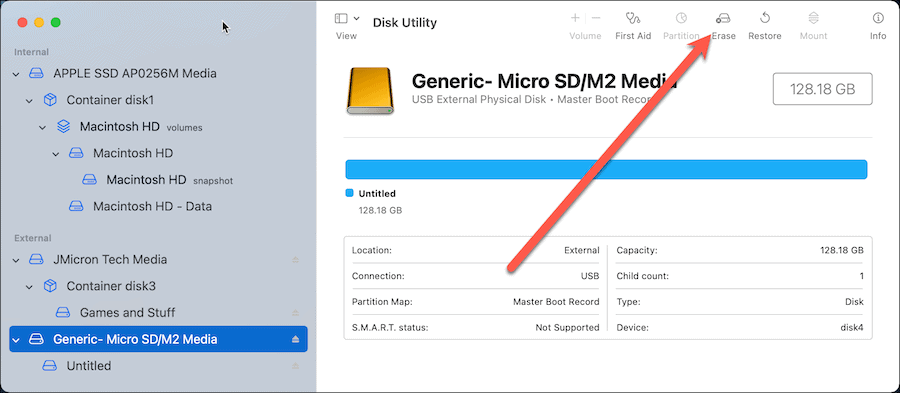900x393 pixels.
Task: Select Macintosh HD volumes group
Action: coord(141,127)
